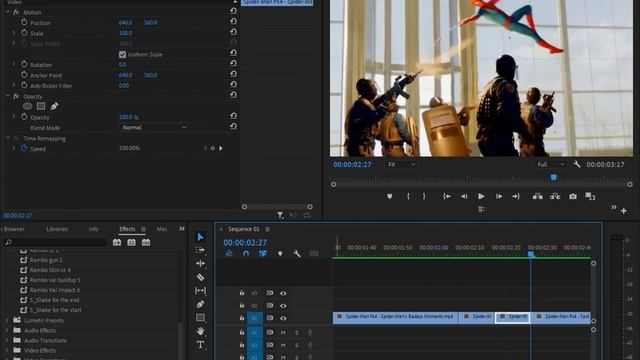640x360 pixels.
Task: Mute audio track A1
Action: click(x=283, y=333)
